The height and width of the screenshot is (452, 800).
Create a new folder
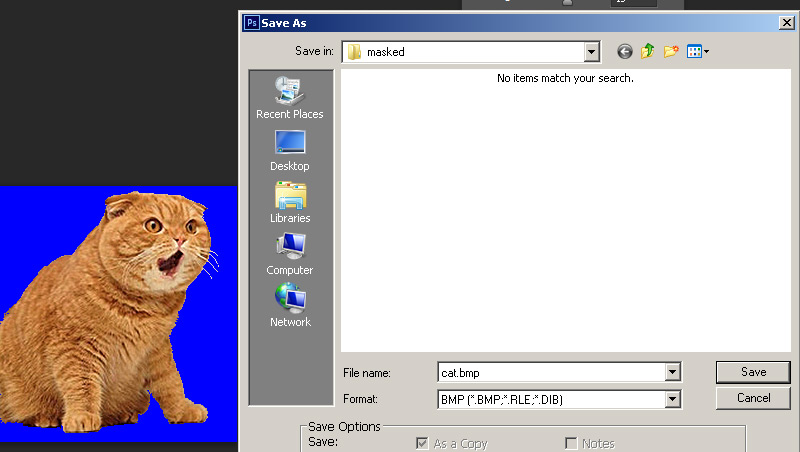pos(671,51)
